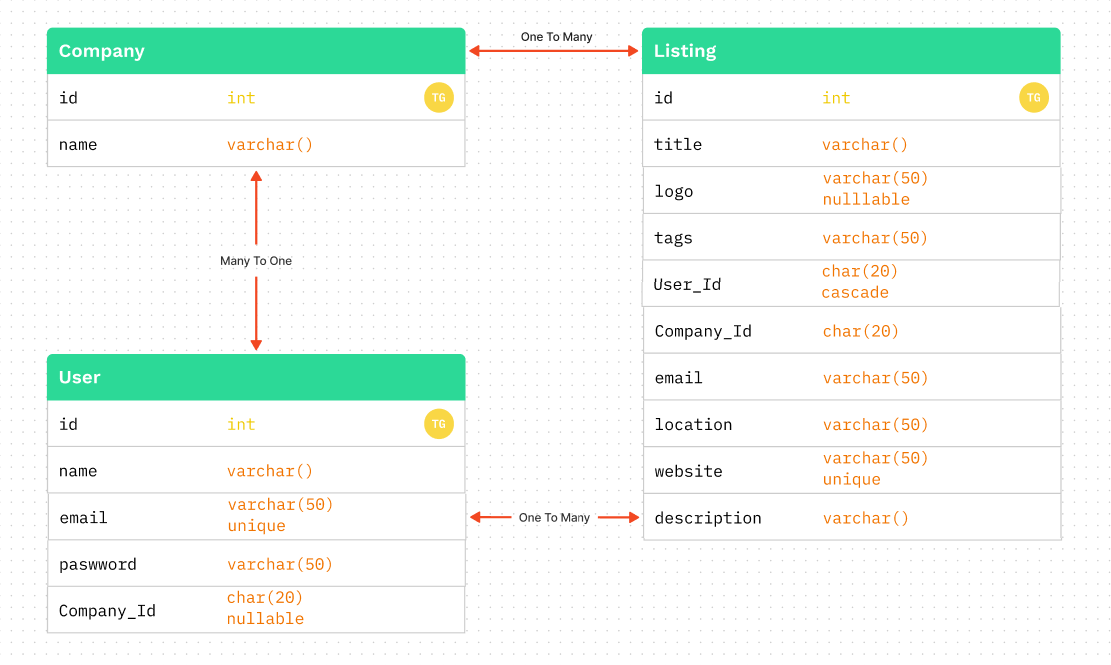The height and width of the screenshot is (665, 1111).
Task: Select the 'email' field in User table
Action: [256, 518]
